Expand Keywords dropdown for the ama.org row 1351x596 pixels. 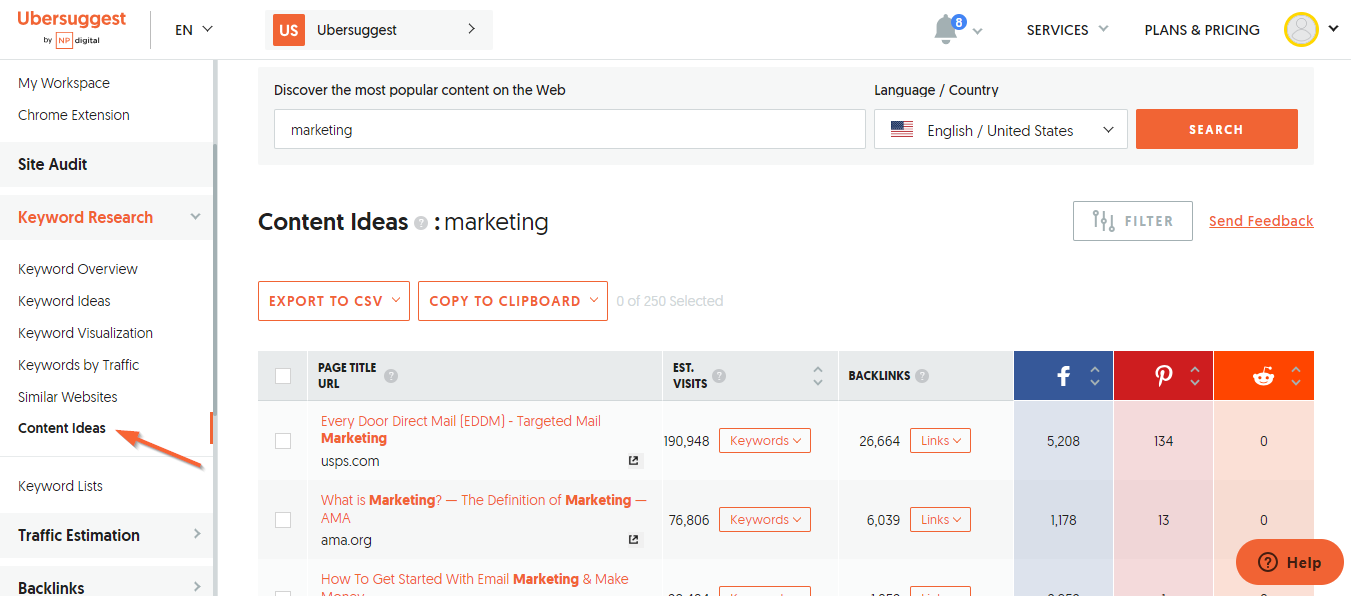(765, 520)
